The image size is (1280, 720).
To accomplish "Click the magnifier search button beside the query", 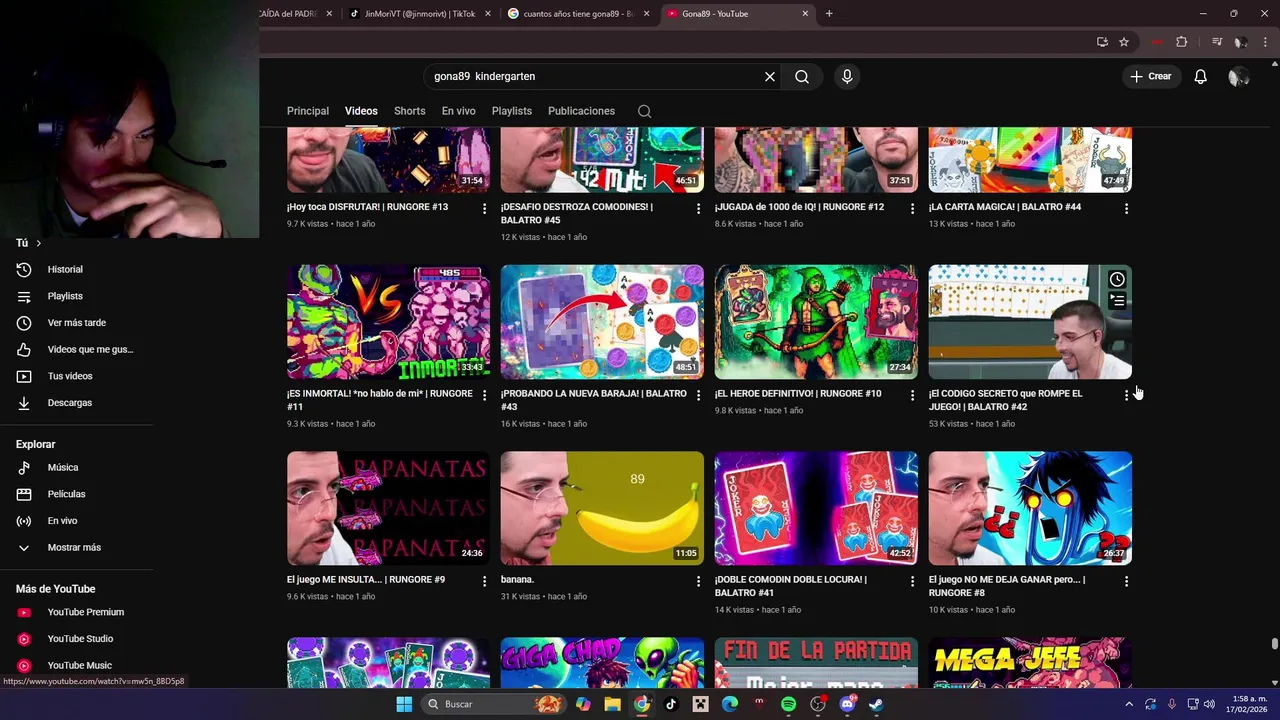I will (802, 76).
